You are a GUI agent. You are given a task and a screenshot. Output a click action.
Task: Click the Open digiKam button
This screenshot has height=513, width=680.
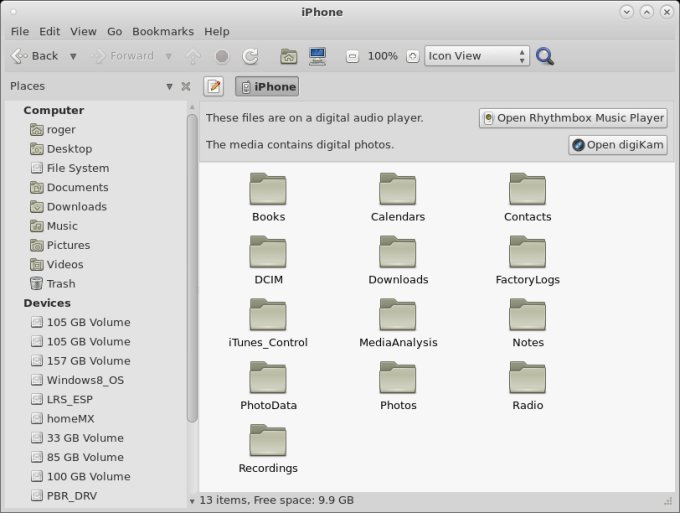pyautogui.click(x=617, y=145)
